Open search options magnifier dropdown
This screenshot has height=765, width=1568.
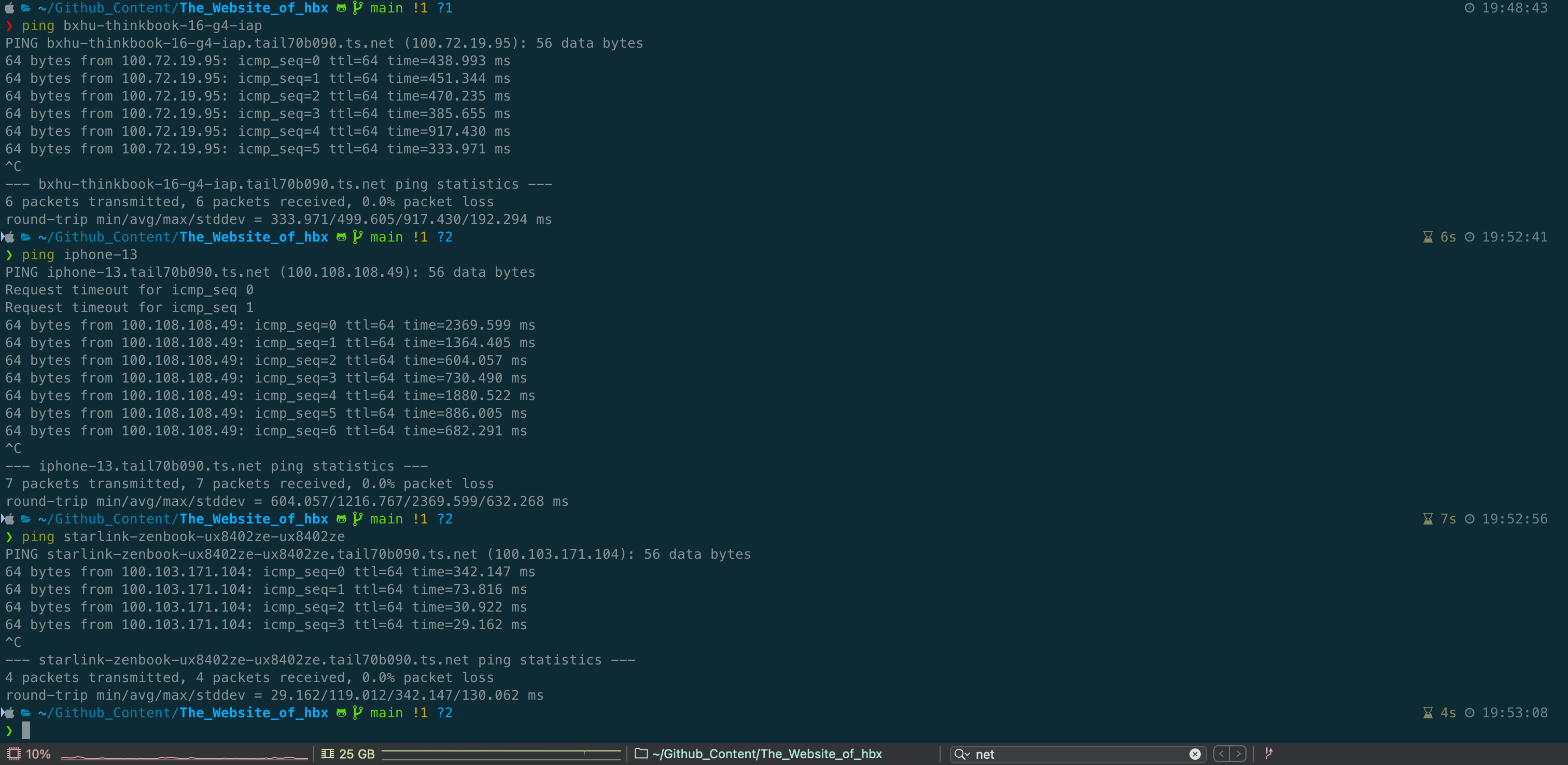click(x=962, y=754)
